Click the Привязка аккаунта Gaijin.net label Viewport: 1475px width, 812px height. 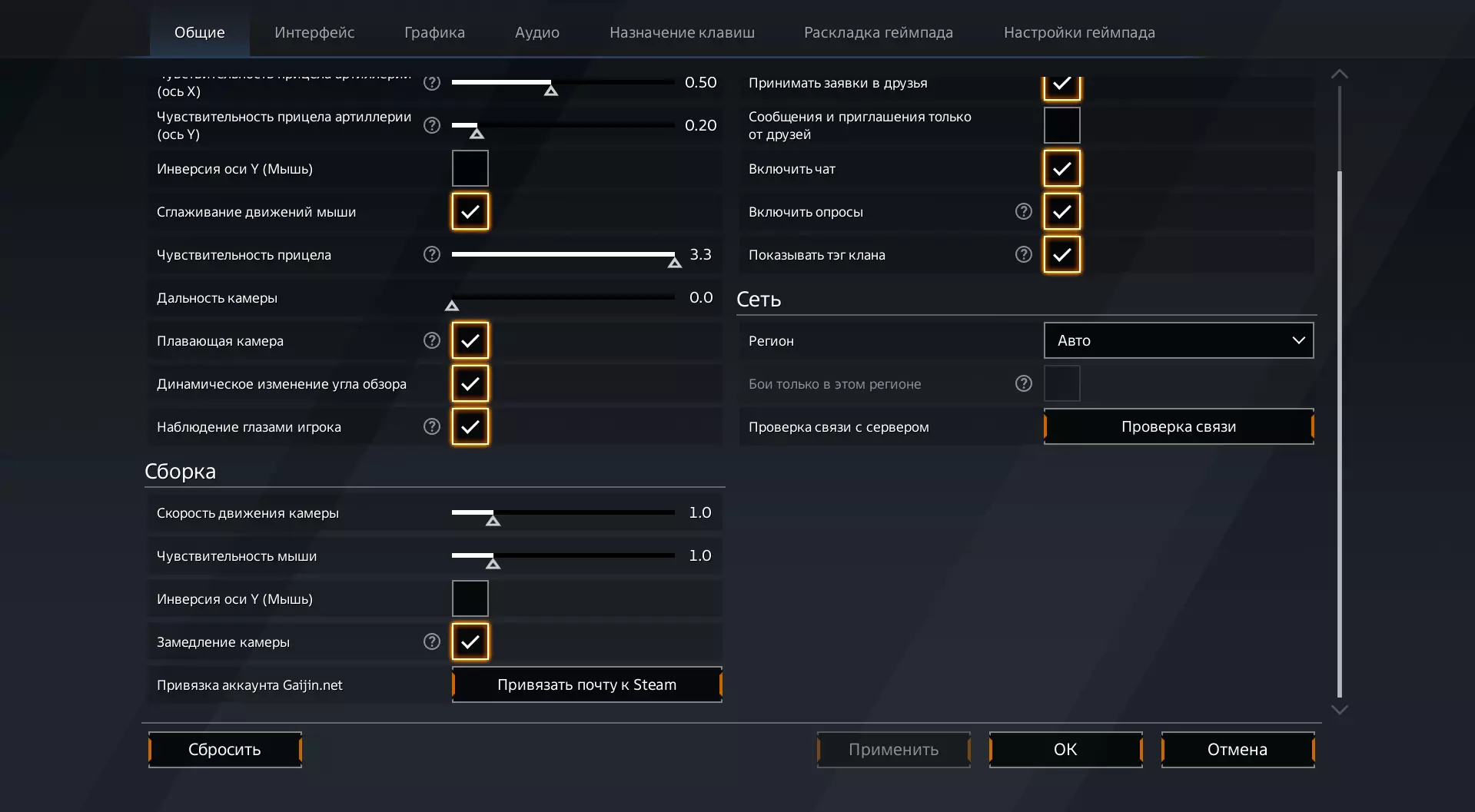(250, 684)
